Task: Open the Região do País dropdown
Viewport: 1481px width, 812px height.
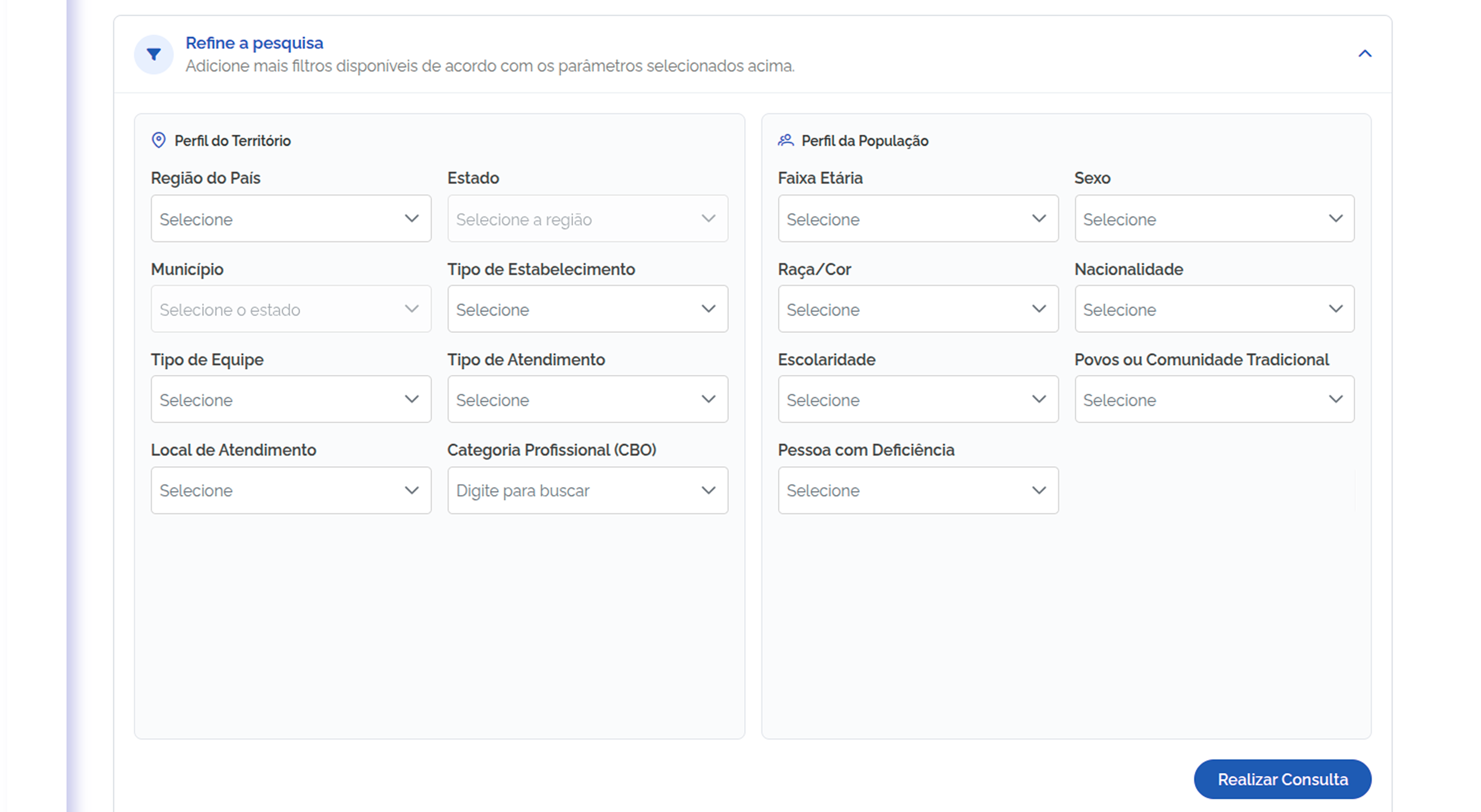Action: (291, 218)
